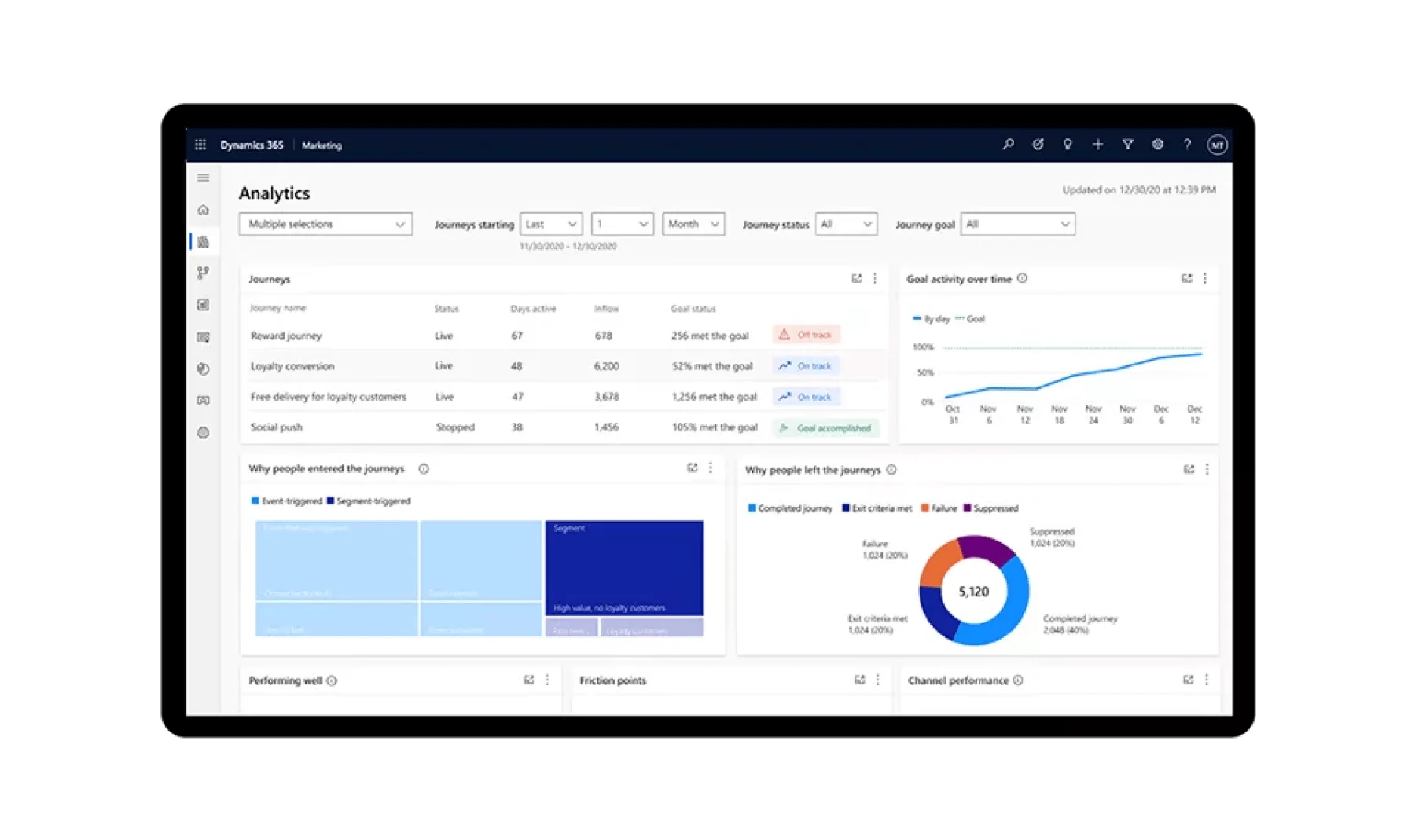Open the filter icon in the top bar
Viewport: 1415px width, 840px height.
tap(1128, 145)
